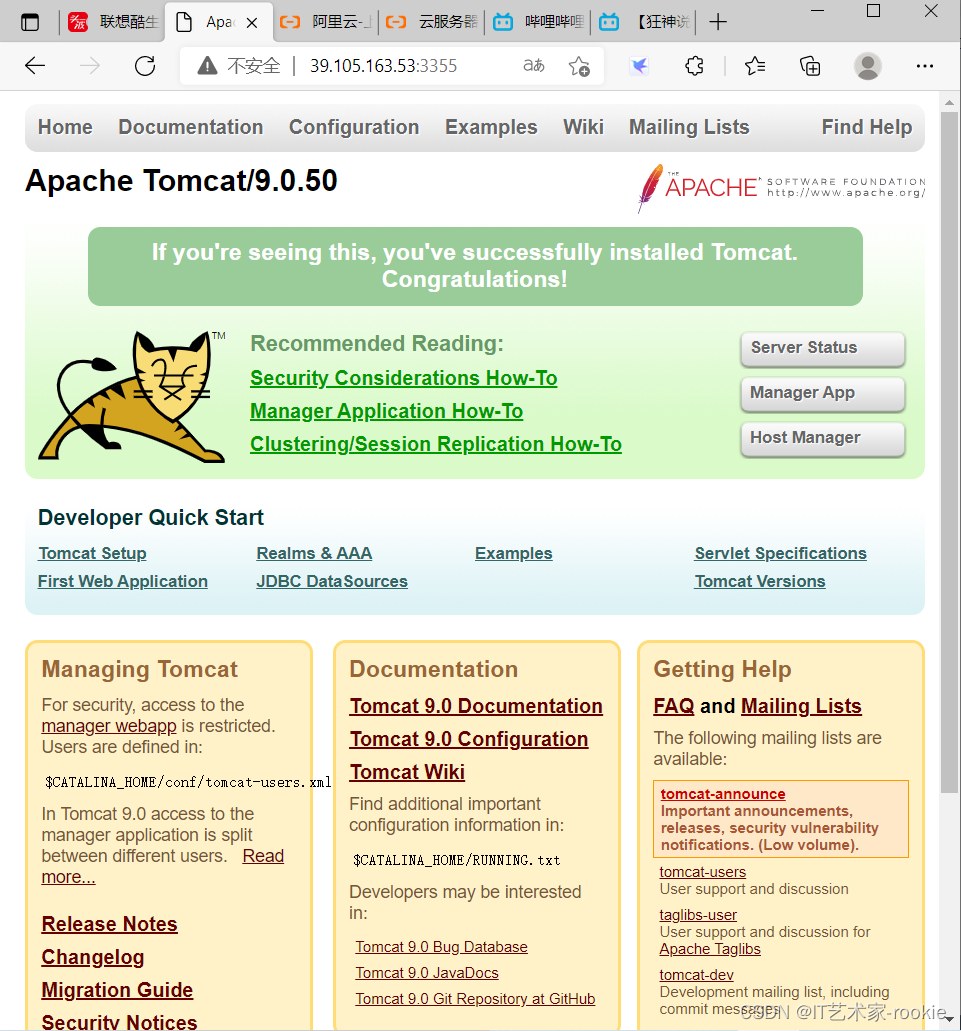The width and height of the screenshot is (961, 1031).
Task: Open JDBC DataSources link
Action: click(x=332, y=581)
